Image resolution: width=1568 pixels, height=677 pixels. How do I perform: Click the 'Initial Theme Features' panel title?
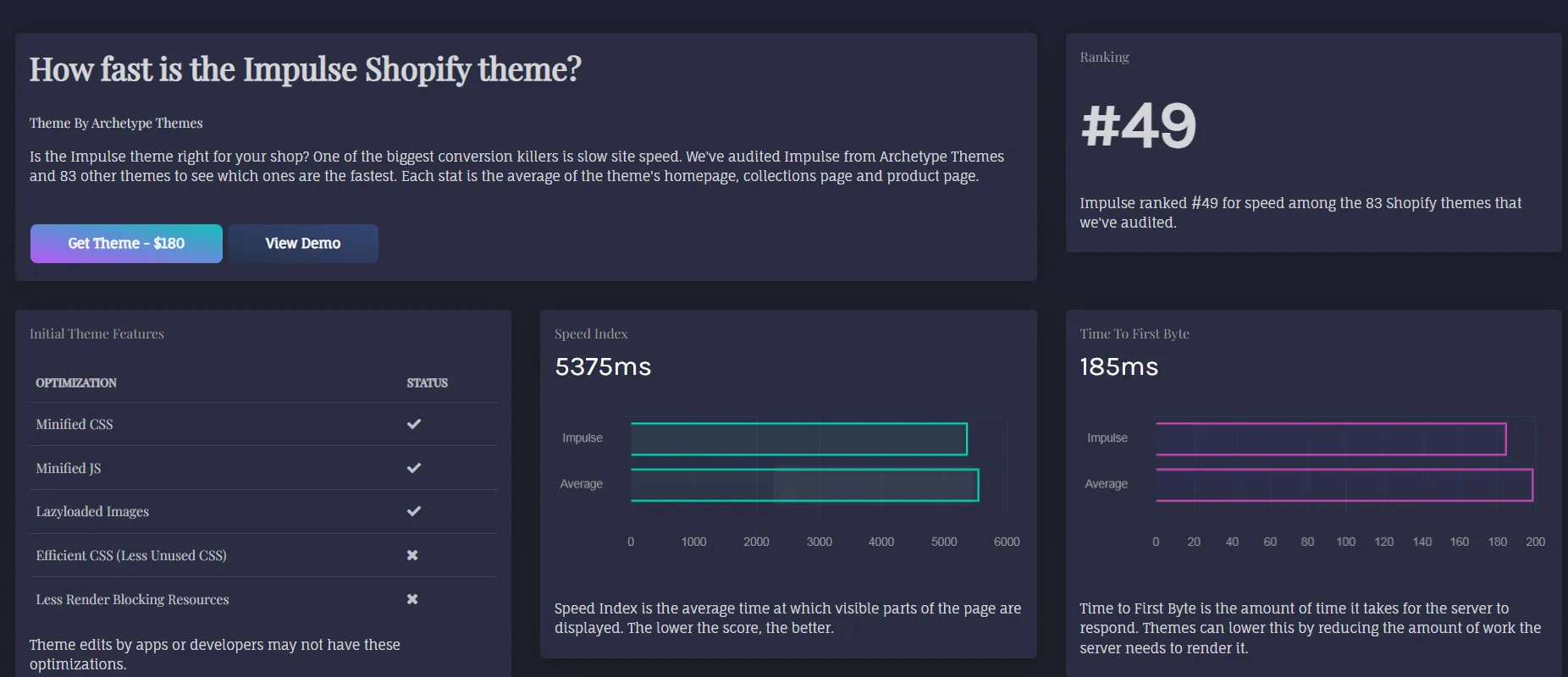(x=97, y=334)
